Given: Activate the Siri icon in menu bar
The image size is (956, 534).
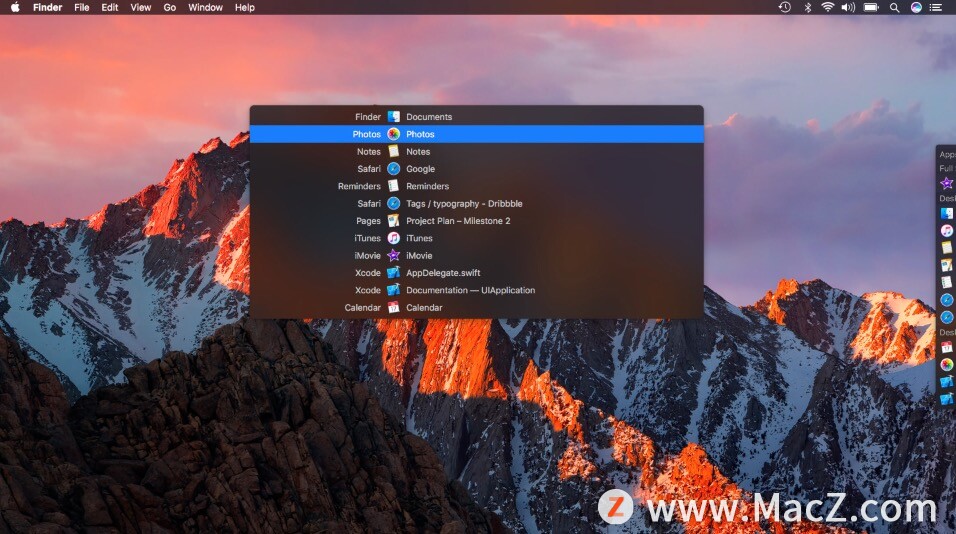Looking at the screenshot, I should tap(916, 7).
